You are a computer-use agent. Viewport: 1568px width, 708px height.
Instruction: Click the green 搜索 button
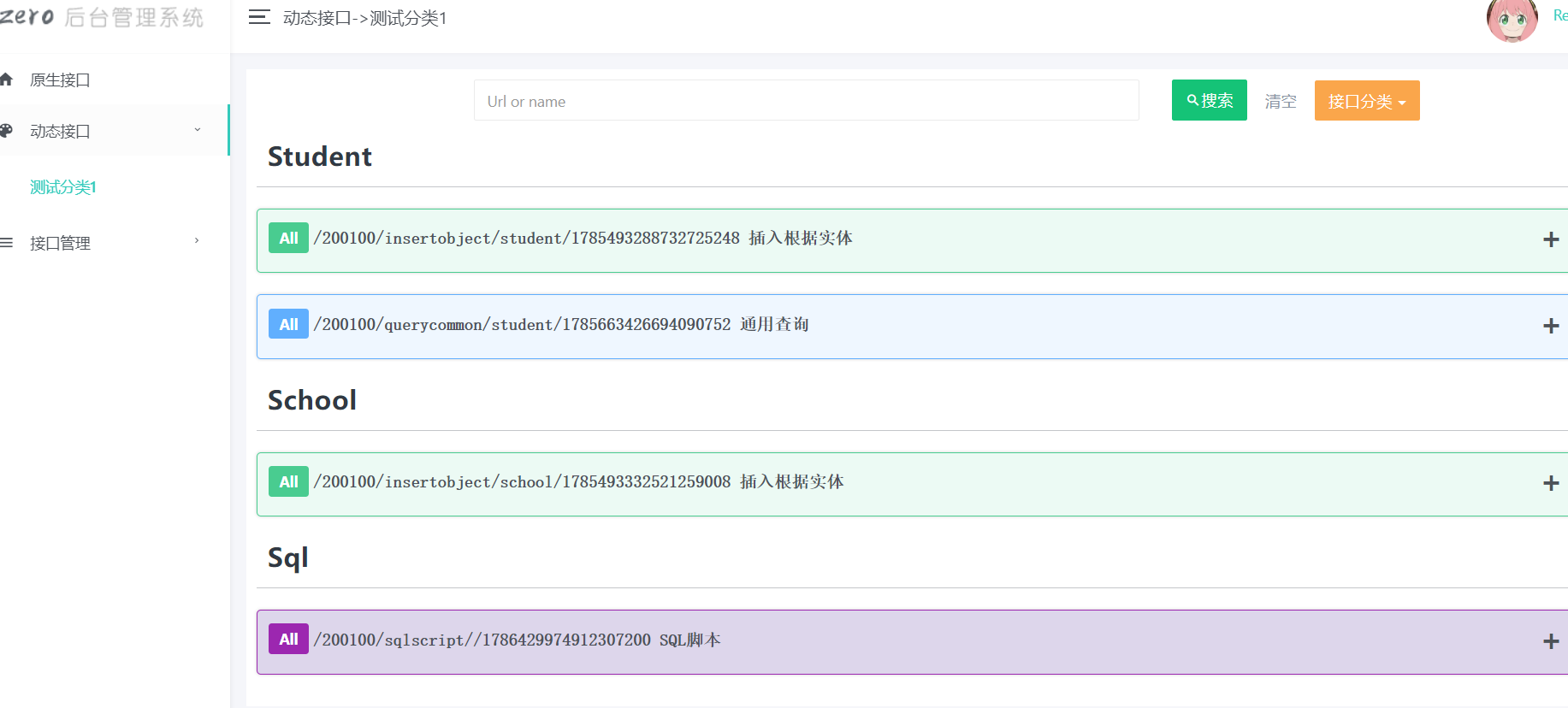coord(1209,100)
